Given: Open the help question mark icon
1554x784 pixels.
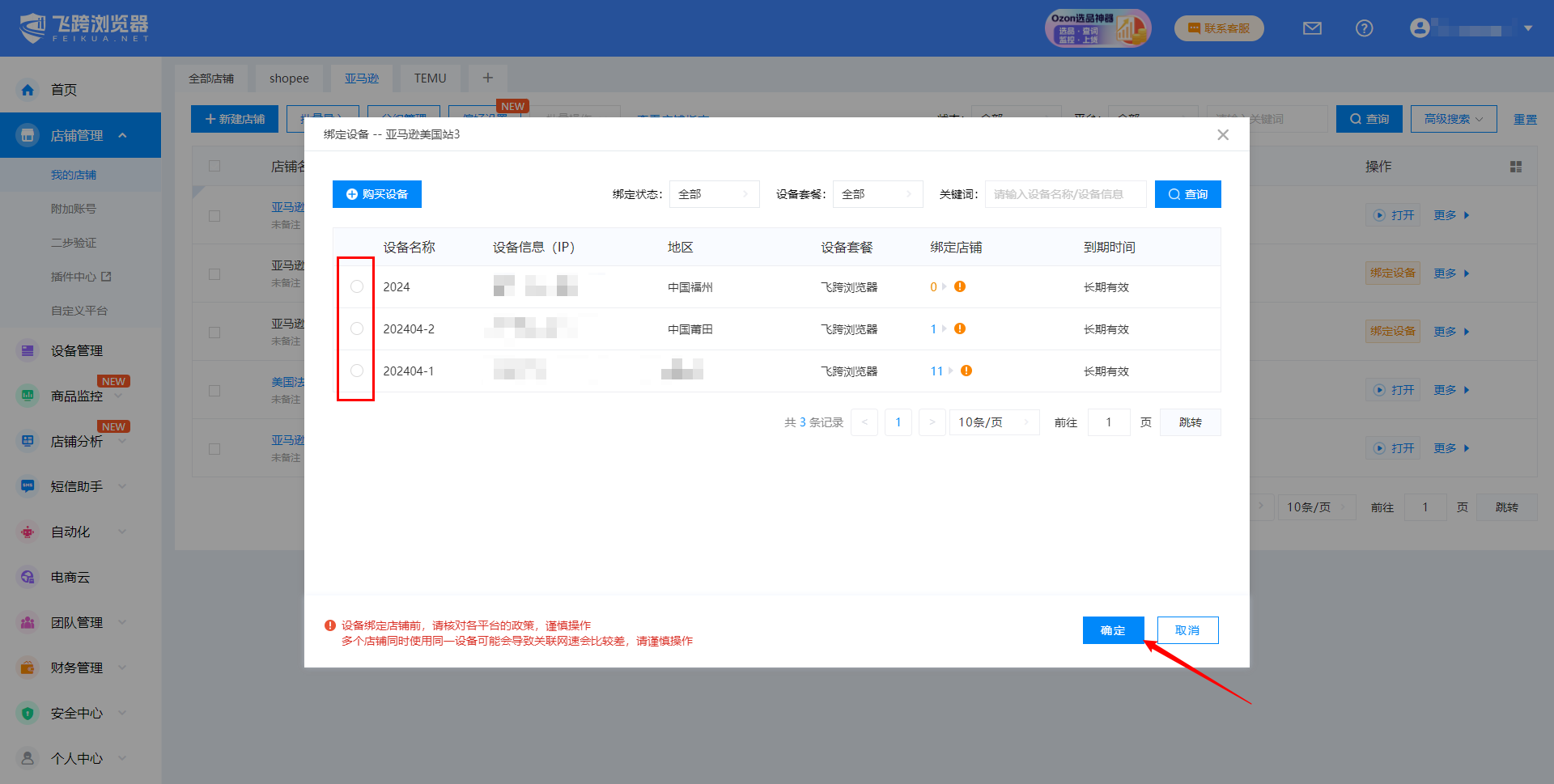Looking at the screenshot, I should [1364, 28].
